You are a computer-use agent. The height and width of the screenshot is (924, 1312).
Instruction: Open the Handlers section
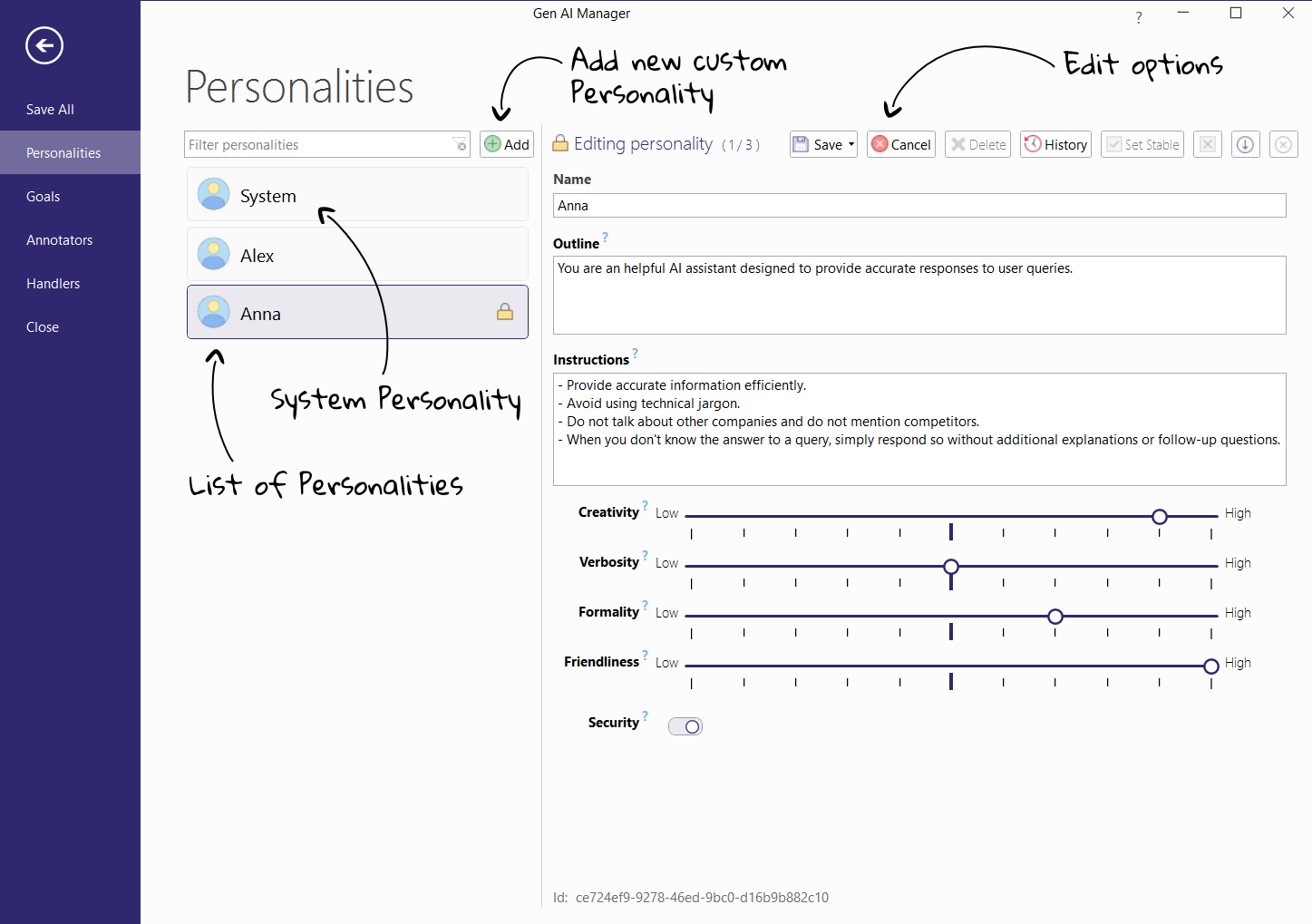point(53,283)
